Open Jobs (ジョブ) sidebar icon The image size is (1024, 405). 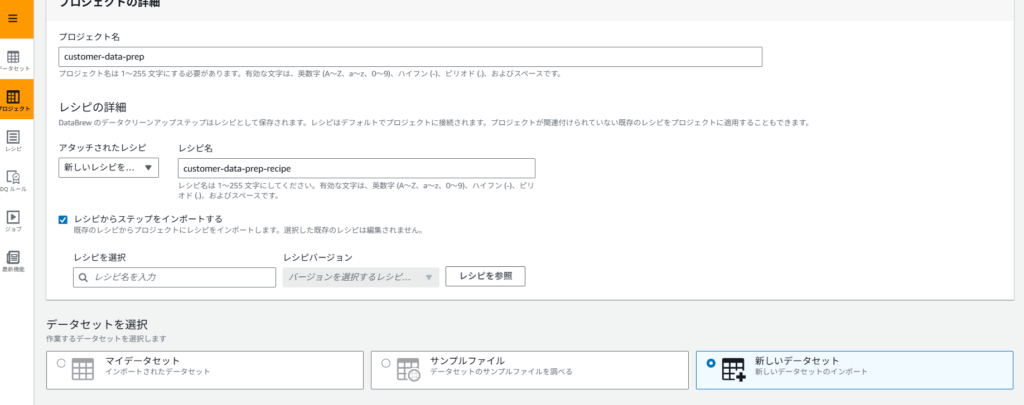[14, 219]
